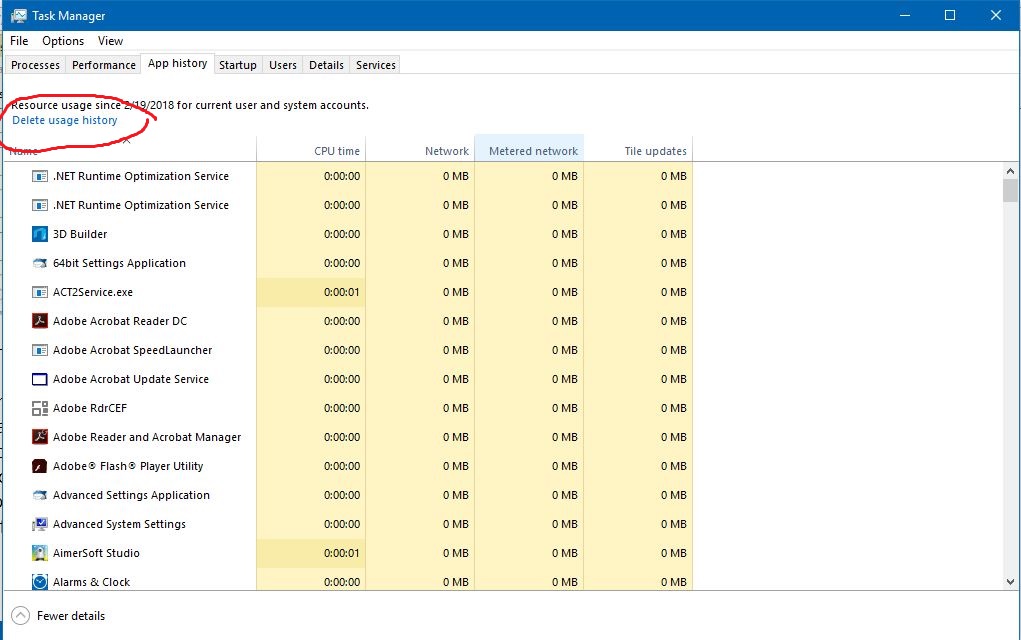Image resolution: width=1021 pixels, height=640 pixels.
Task: Sort by the CPU time column header
Action: (336, 151)
